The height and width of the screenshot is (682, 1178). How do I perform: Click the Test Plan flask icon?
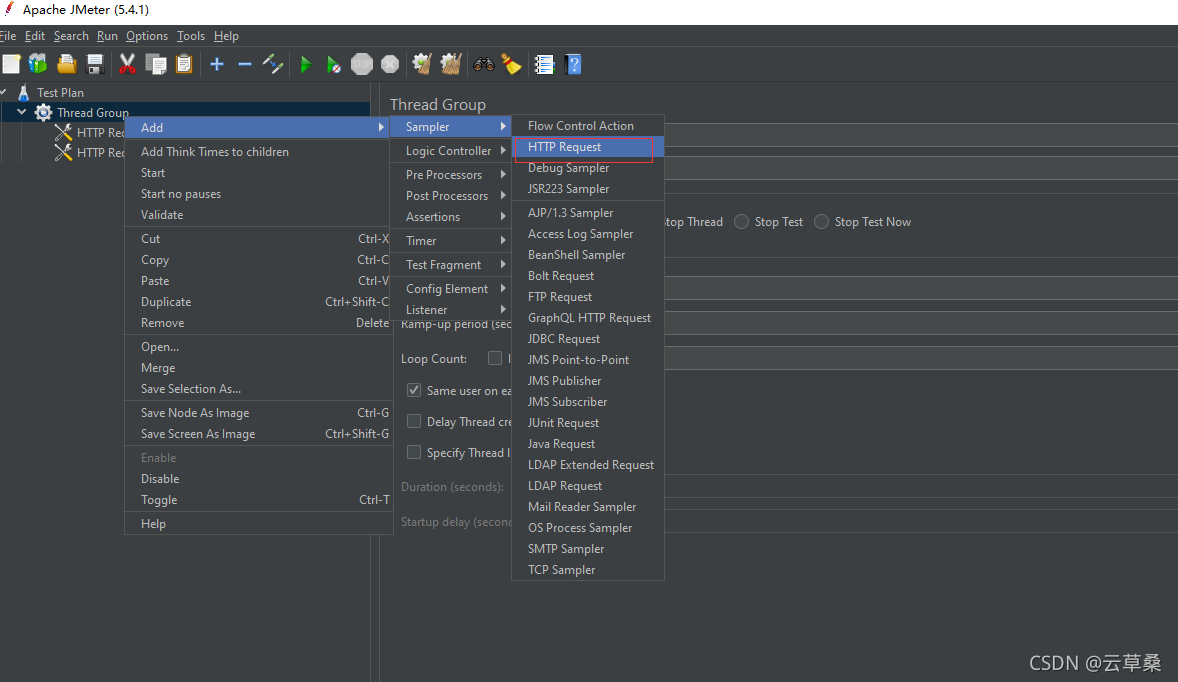pyautogui.click(x=23, y=92)
